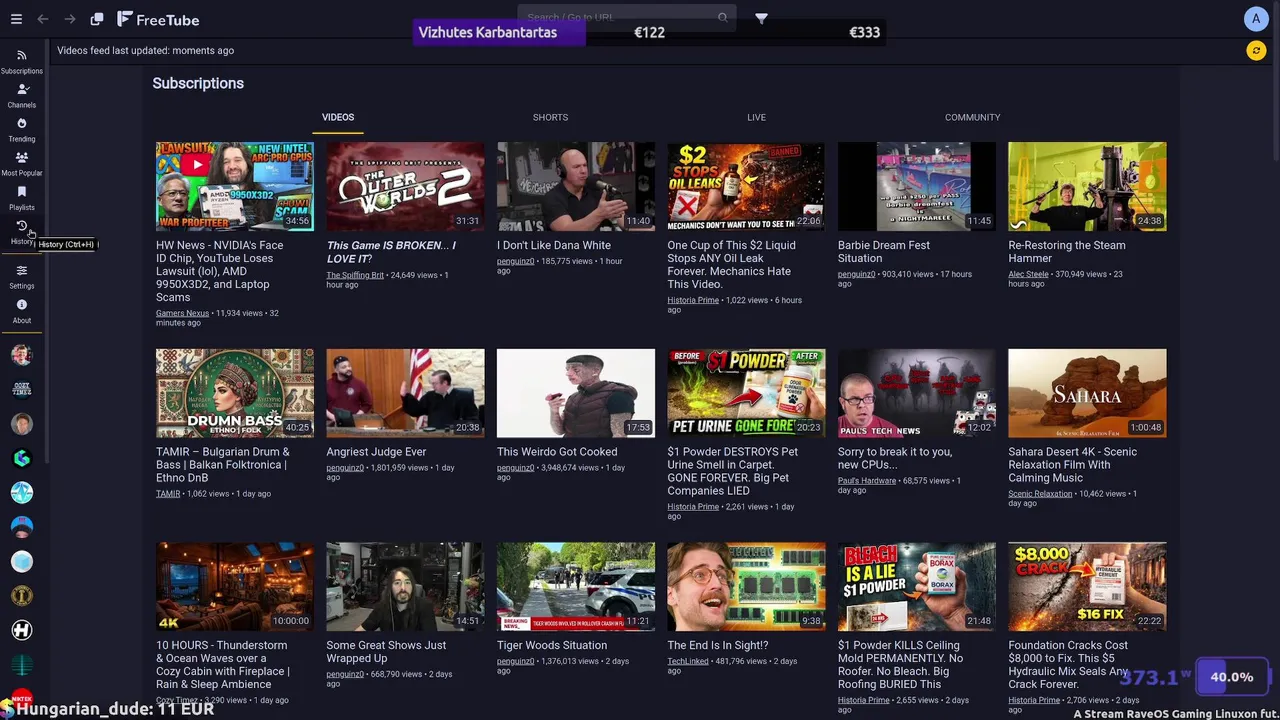Image resolution: width=1280 pixels, height=720 pixels.
Task: Switch to the Live tab
Action: (x=756, y=117)
